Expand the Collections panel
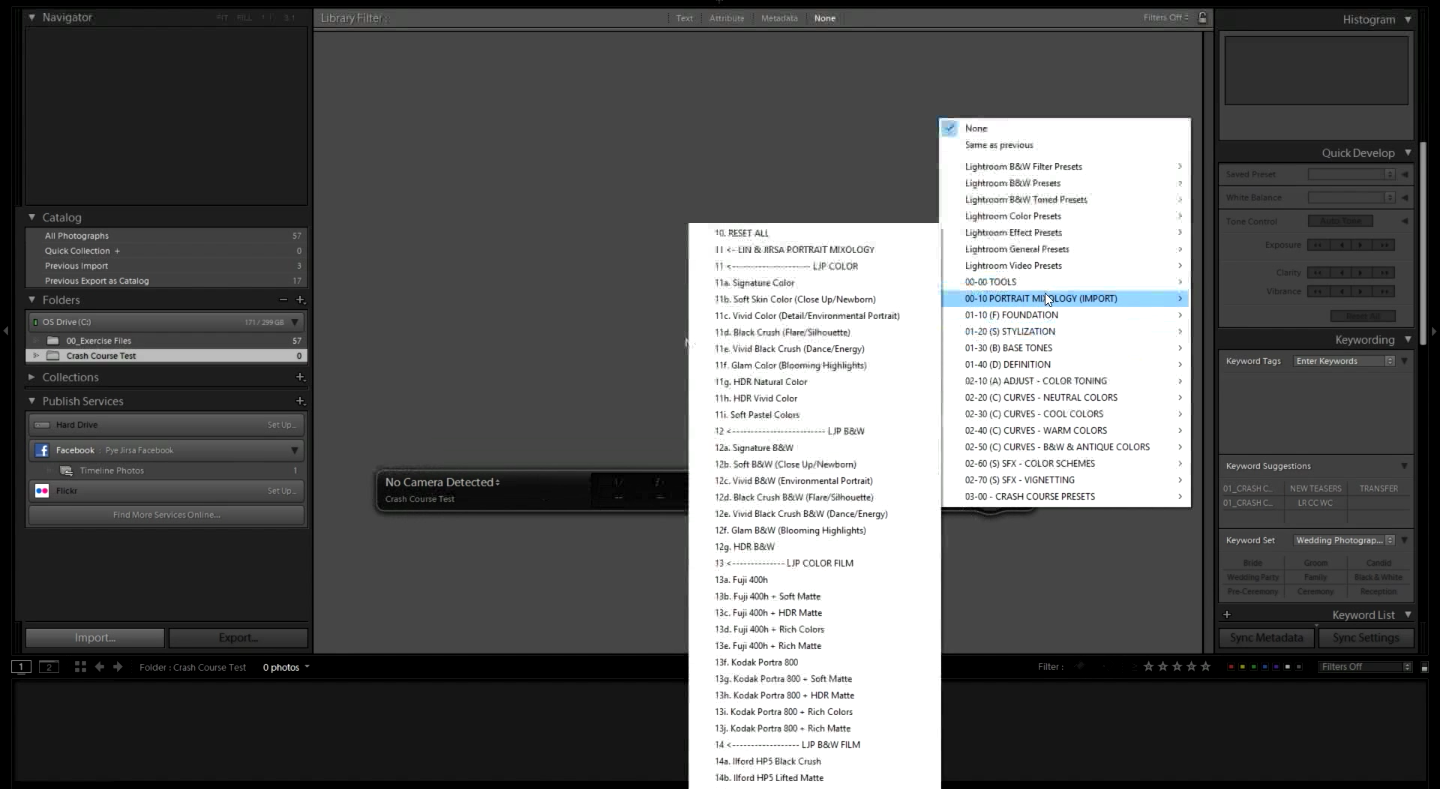The image size is (1440, 789). [32, 377]
